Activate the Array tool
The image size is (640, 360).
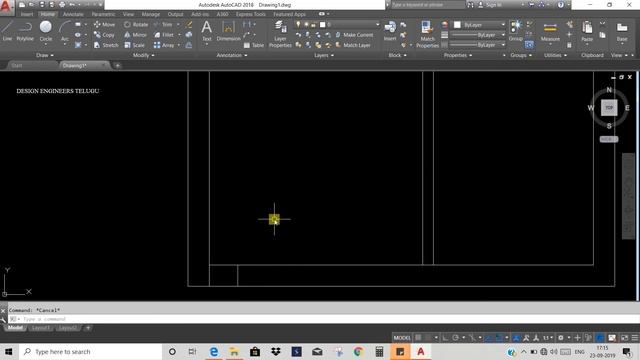tap(164, 45)
